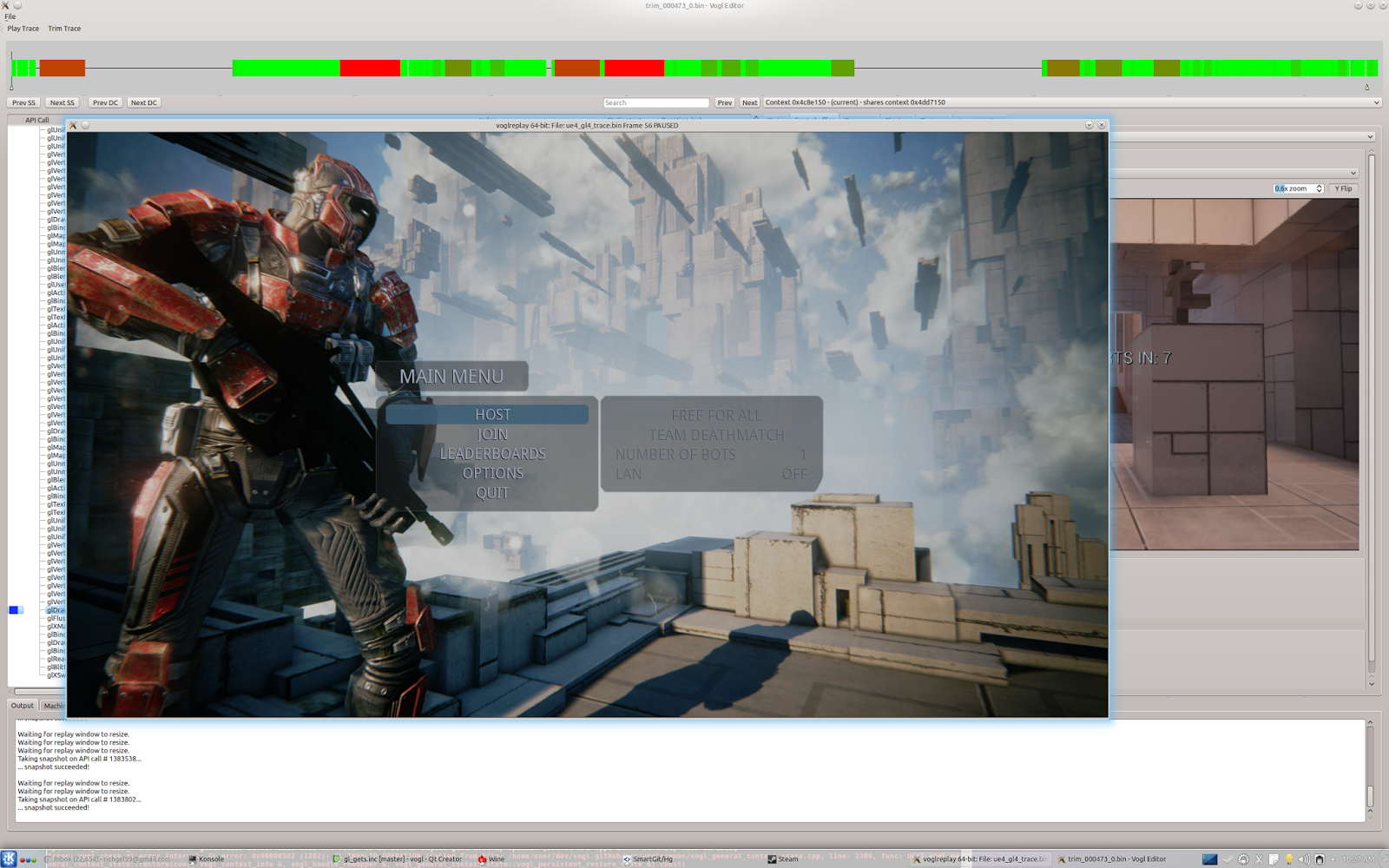Click the voglreplay keep-above round button

click(x=85, y=125)
